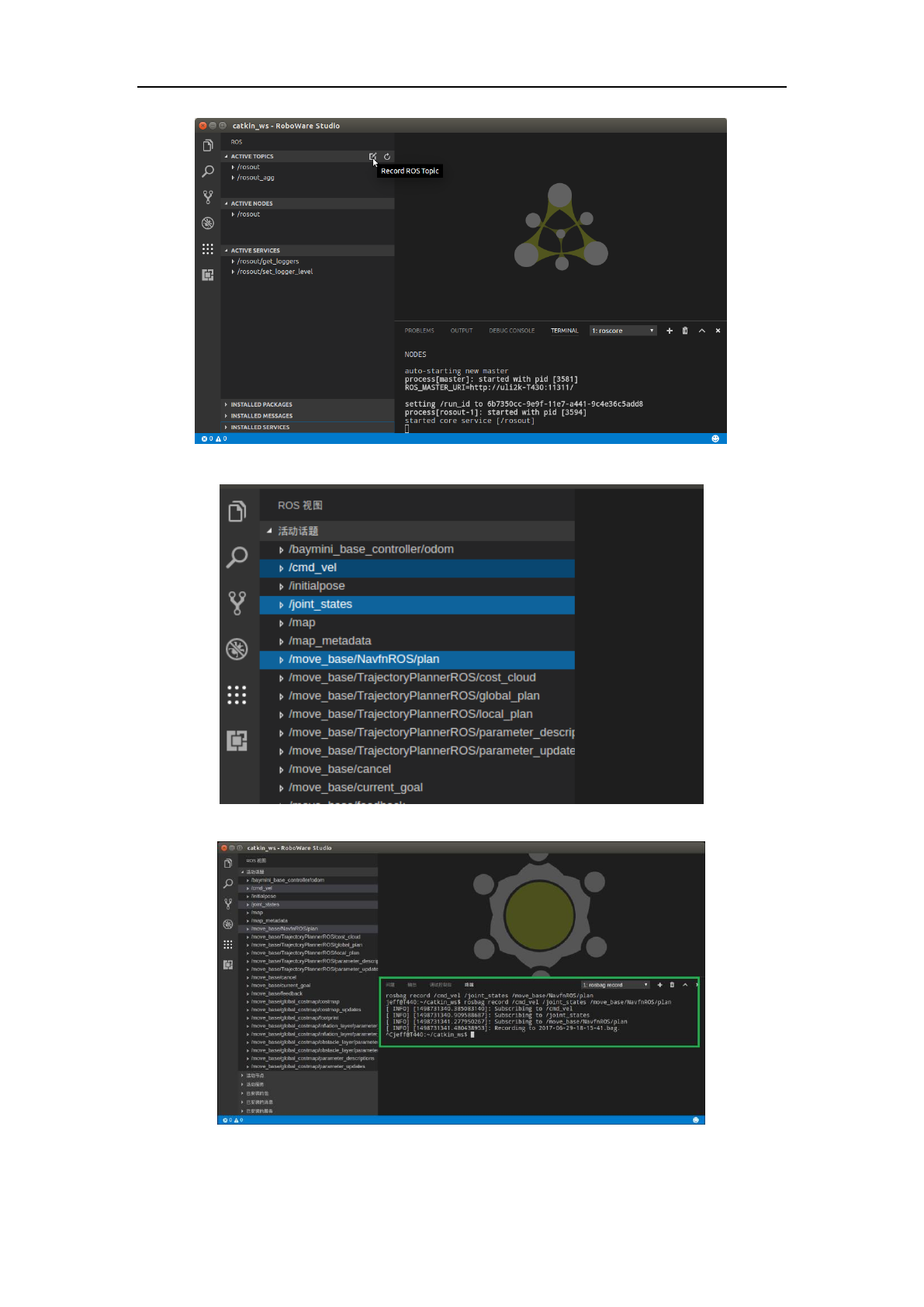The height and width of the screenshot is (1307, 924).
Task: Open Explorer icon in enlarged ROS 视图 panel
Action: pyautogui.click(x=237, y=511)
